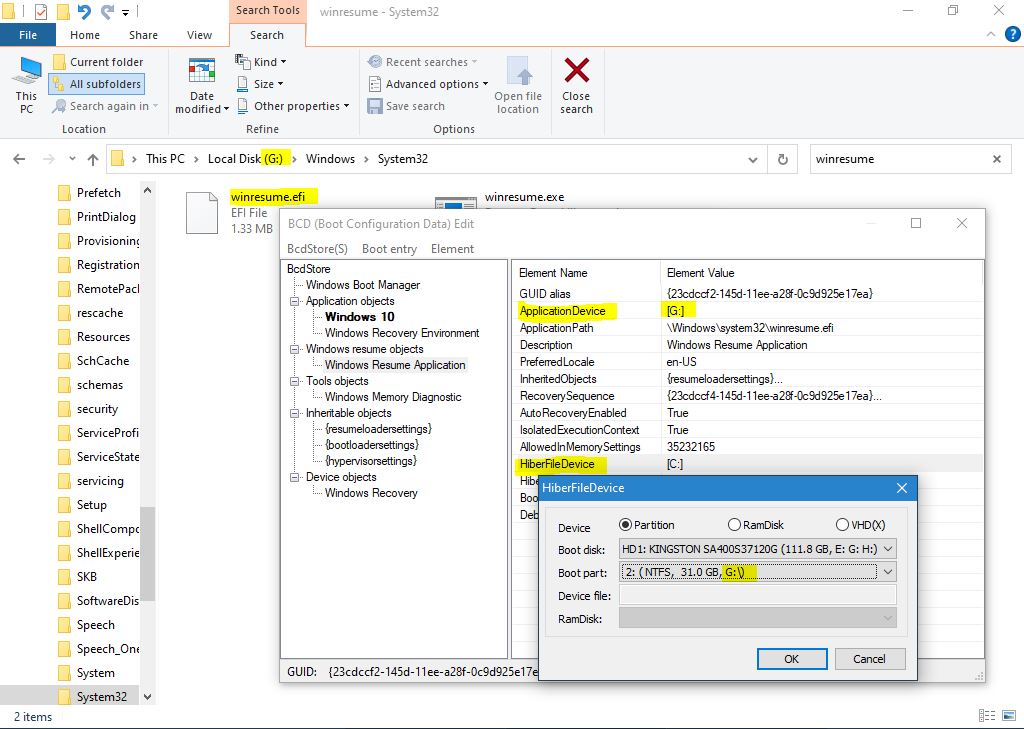Click the Date modified calendar icon

tap(202, 73)
